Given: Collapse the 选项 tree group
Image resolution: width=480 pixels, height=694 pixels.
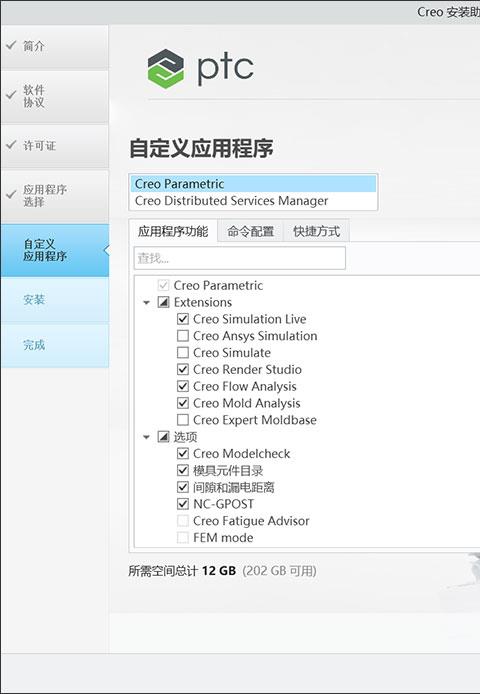Looking at the screenshot, I should 147,437.
